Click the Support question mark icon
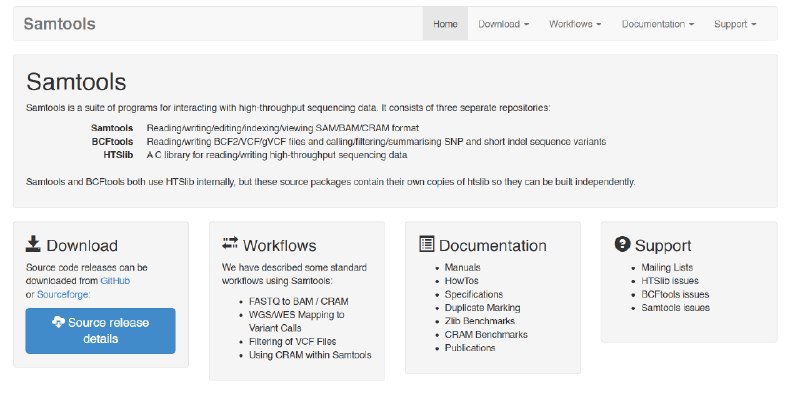Screen dimensions: 800x398 tap(622, 244)
